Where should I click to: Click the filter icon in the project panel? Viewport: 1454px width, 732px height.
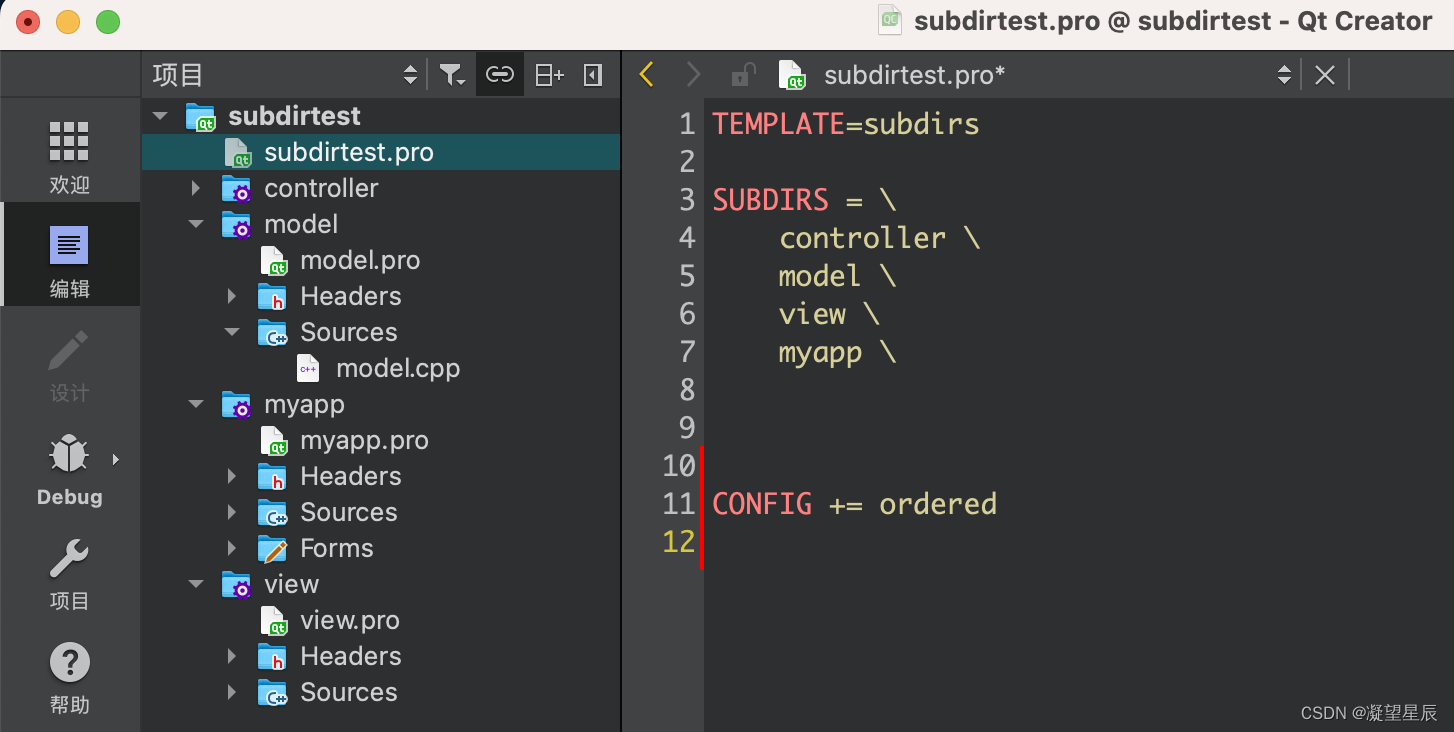452,74
